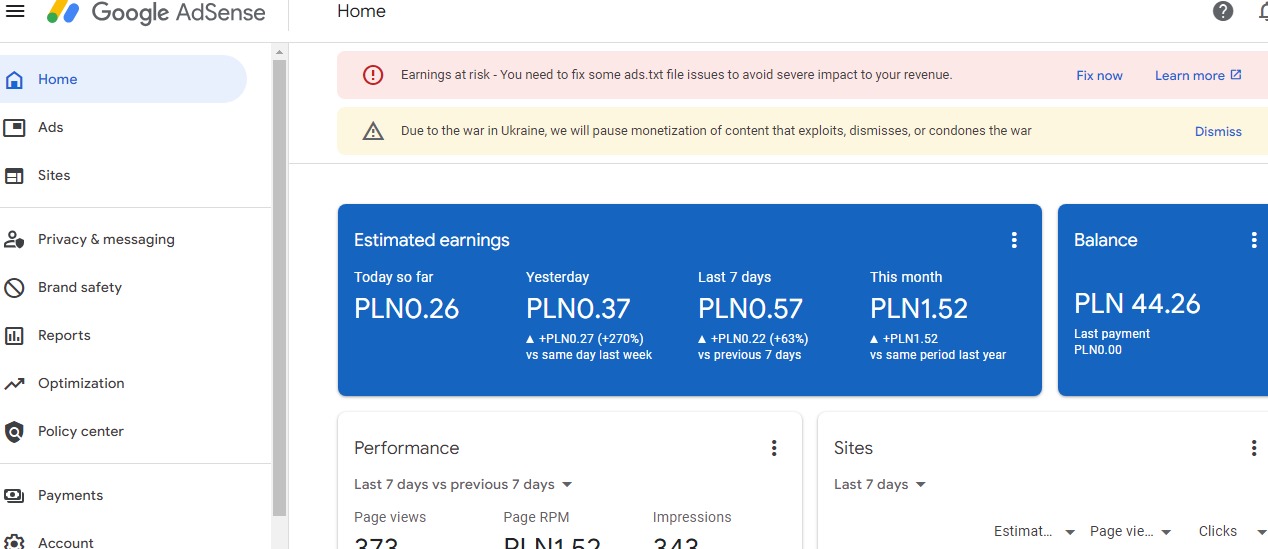This screenshot has height=549, width=1268.
Task: Expand Performance 'Last 7 days vs previous' dropdown
Action: click(x=463, y=484)
